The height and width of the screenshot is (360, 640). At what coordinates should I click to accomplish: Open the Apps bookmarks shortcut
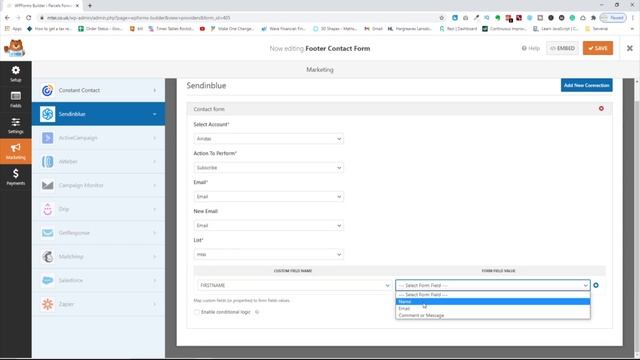(13, 29)
